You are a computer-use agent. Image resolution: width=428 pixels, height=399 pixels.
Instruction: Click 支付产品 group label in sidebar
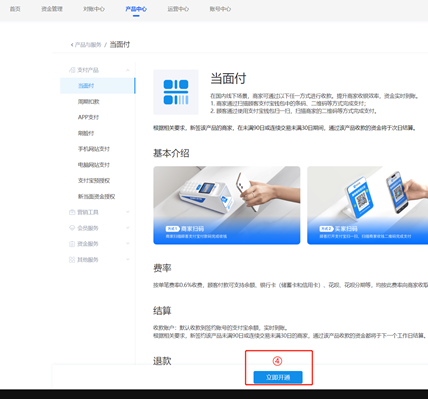(88, 70)
